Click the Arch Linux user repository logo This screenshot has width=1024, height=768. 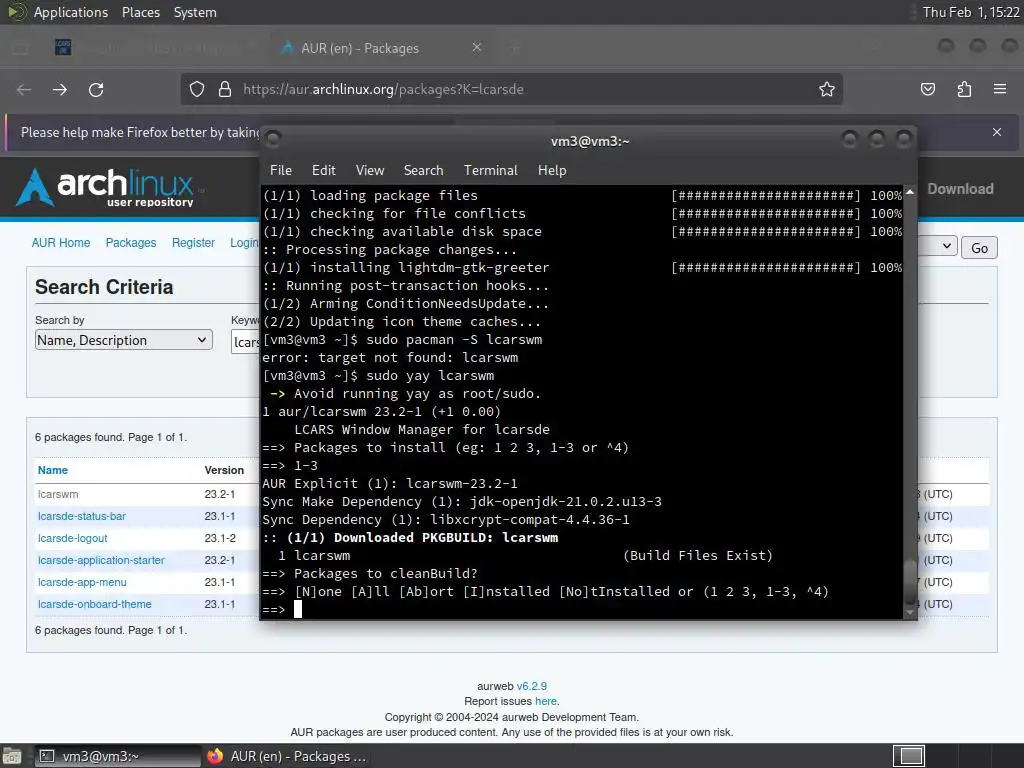[x=106, y=187]
